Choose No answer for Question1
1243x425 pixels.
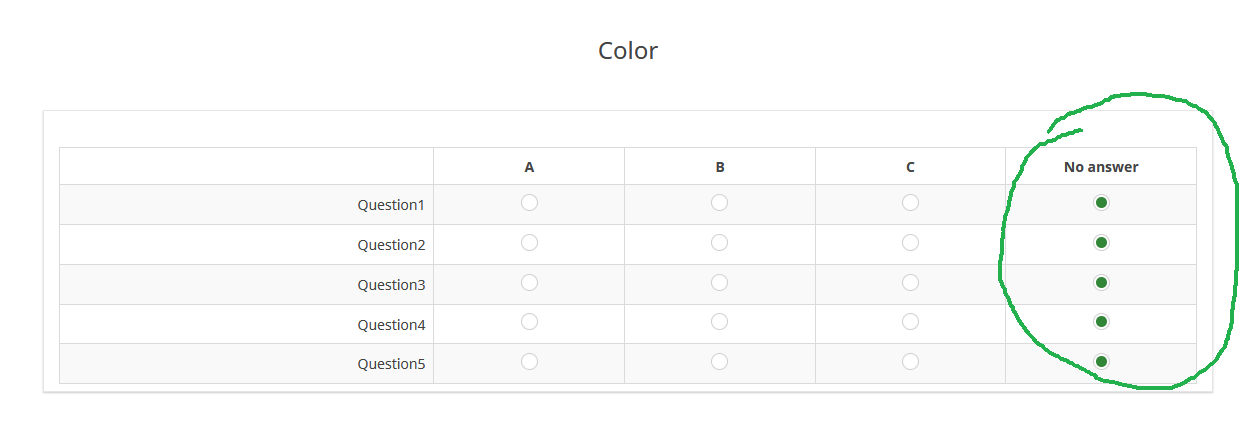pyautogui.click(x=1101, y=203)
